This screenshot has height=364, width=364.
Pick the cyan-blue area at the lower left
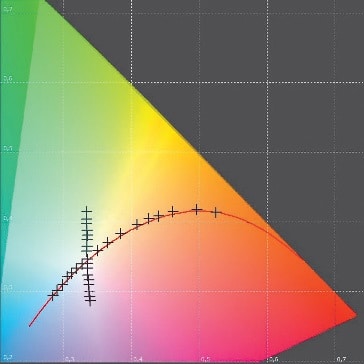tap(13, 327)
